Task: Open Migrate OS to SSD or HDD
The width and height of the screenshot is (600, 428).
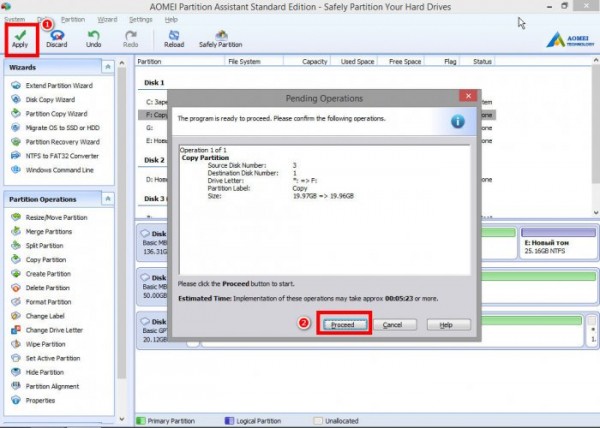Action: point(55,128)
